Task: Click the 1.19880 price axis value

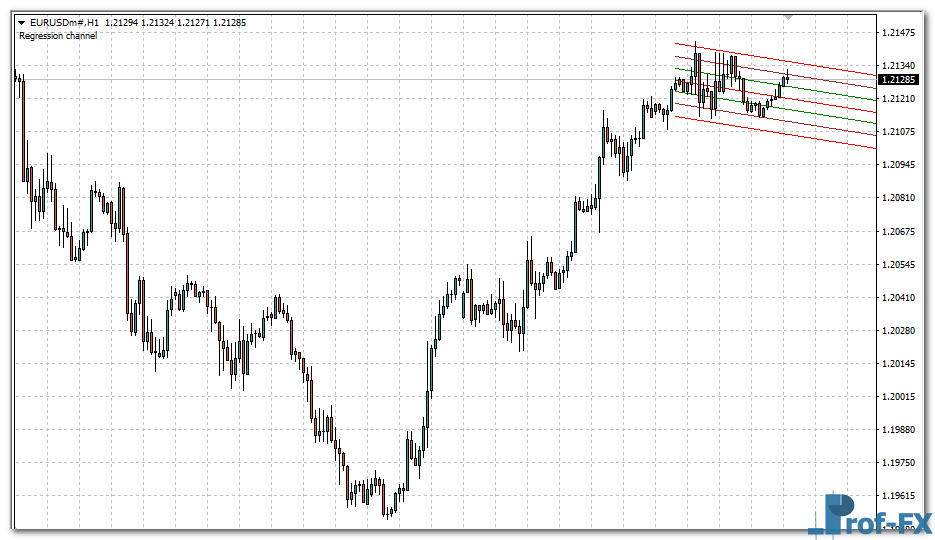Action: (902, 430)
